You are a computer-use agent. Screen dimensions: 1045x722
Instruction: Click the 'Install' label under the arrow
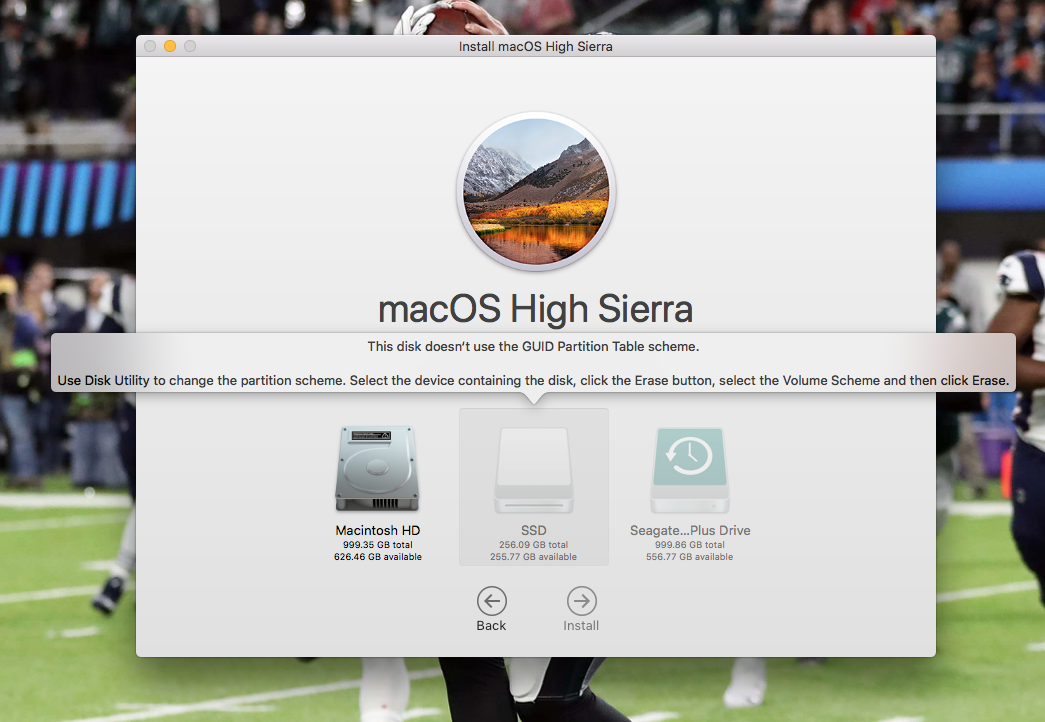pos(581,625)
